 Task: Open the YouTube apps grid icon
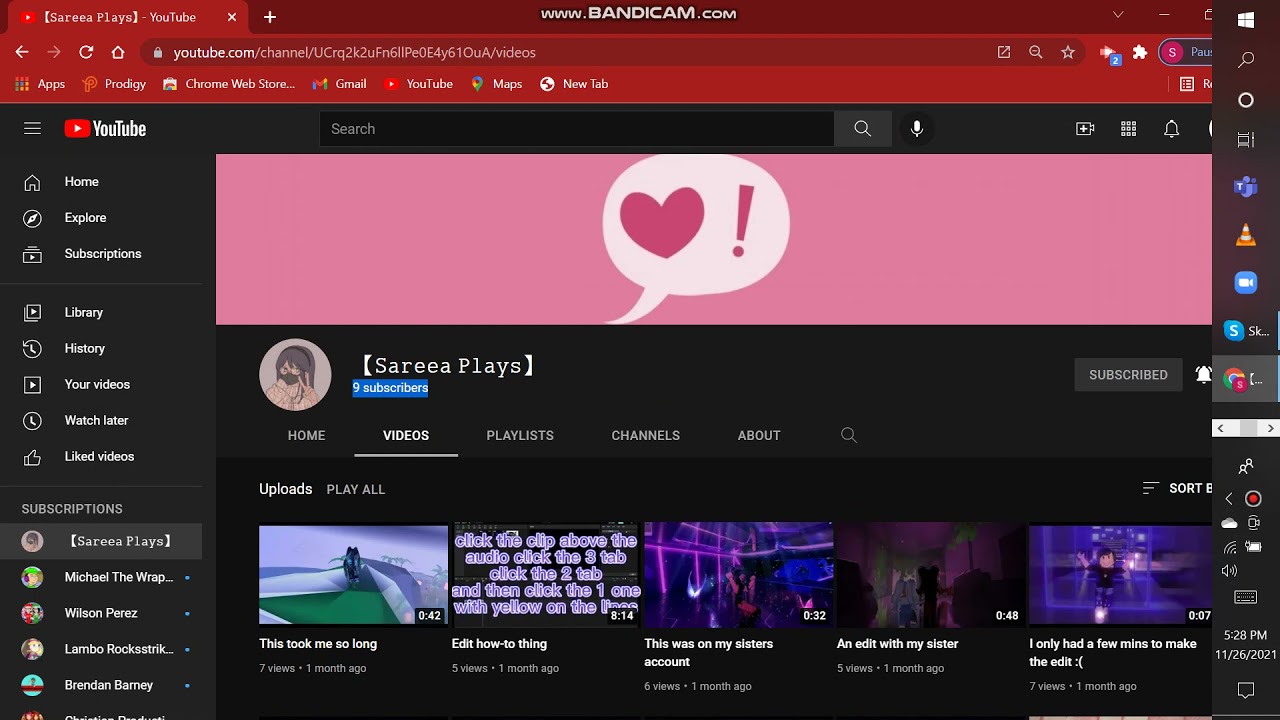1129,129
